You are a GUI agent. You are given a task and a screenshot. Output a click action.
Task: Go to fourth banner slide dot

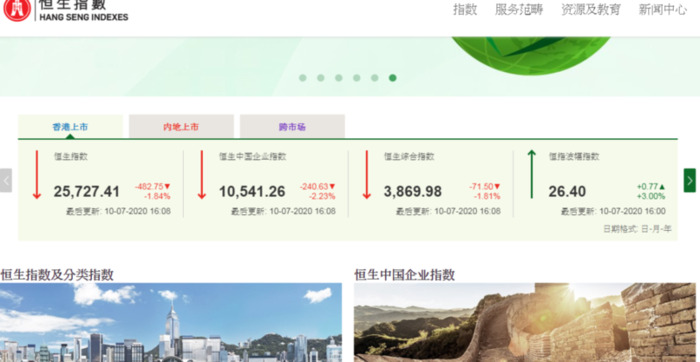(356, 78)
